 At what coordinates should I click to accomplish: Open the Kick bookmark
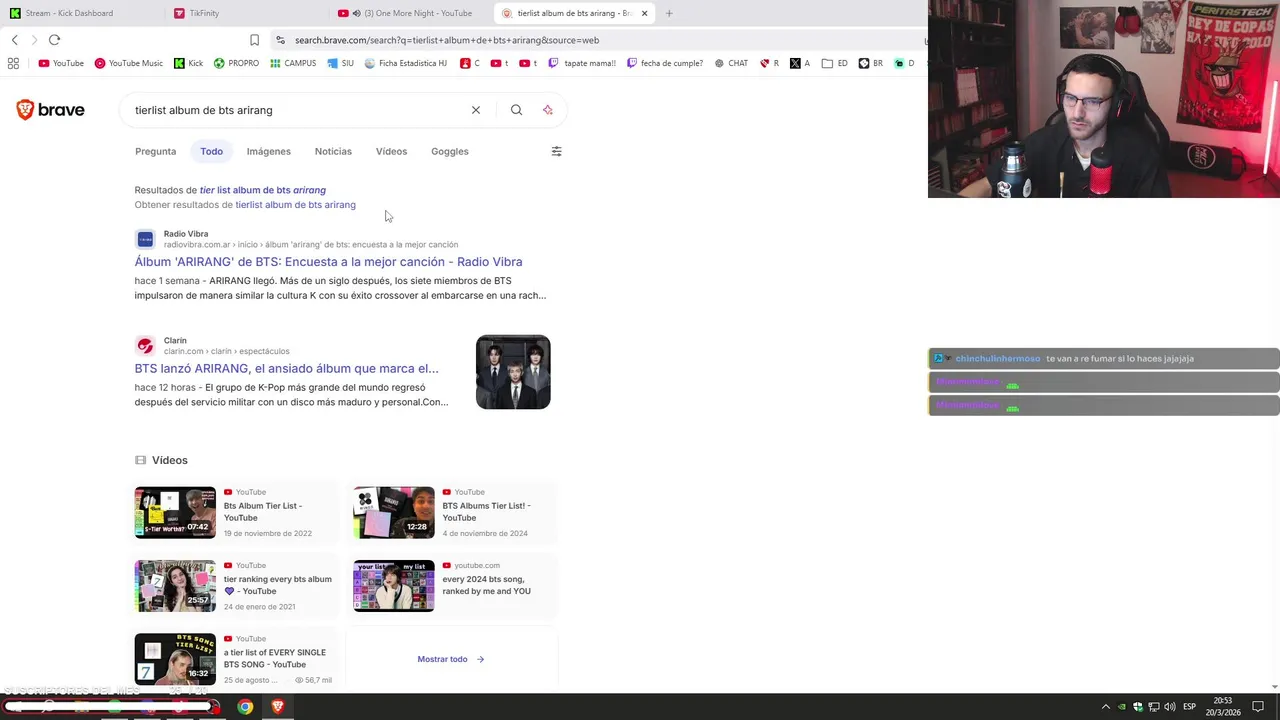click(188, 63)
